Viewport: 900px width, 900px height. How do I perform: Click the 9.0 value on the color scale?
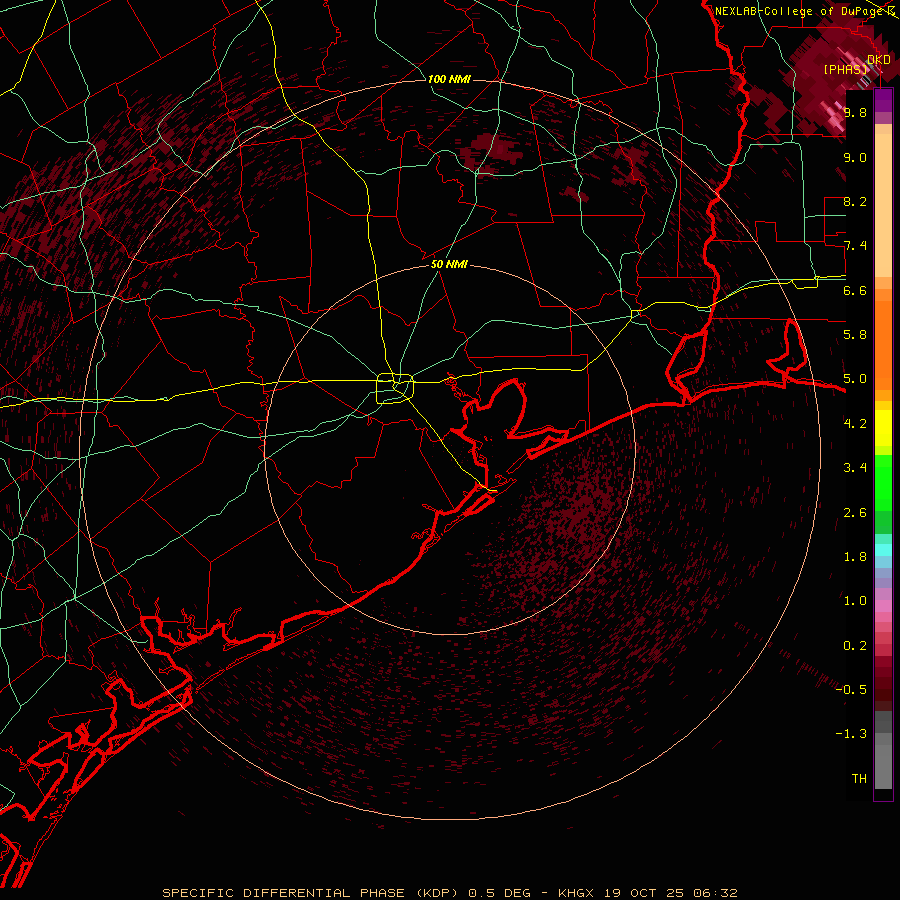855,157
